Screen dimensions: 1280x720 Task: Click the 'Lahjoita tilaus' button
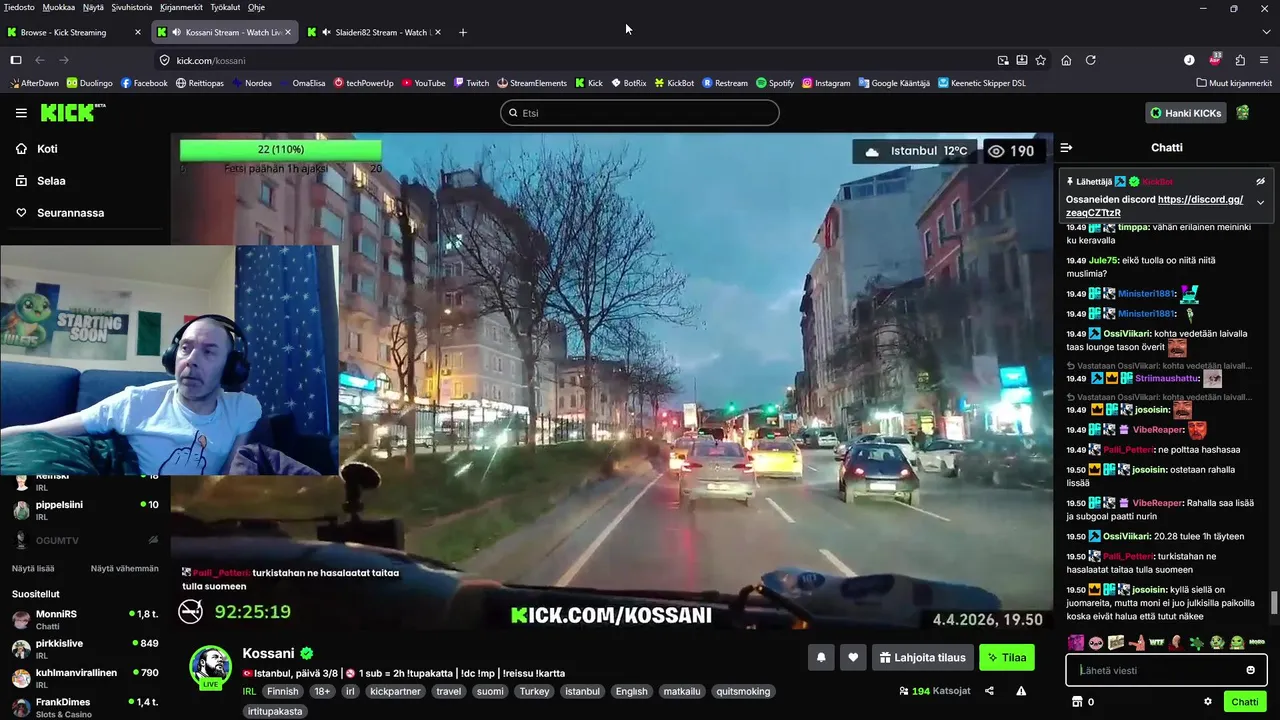coord(923,657)
